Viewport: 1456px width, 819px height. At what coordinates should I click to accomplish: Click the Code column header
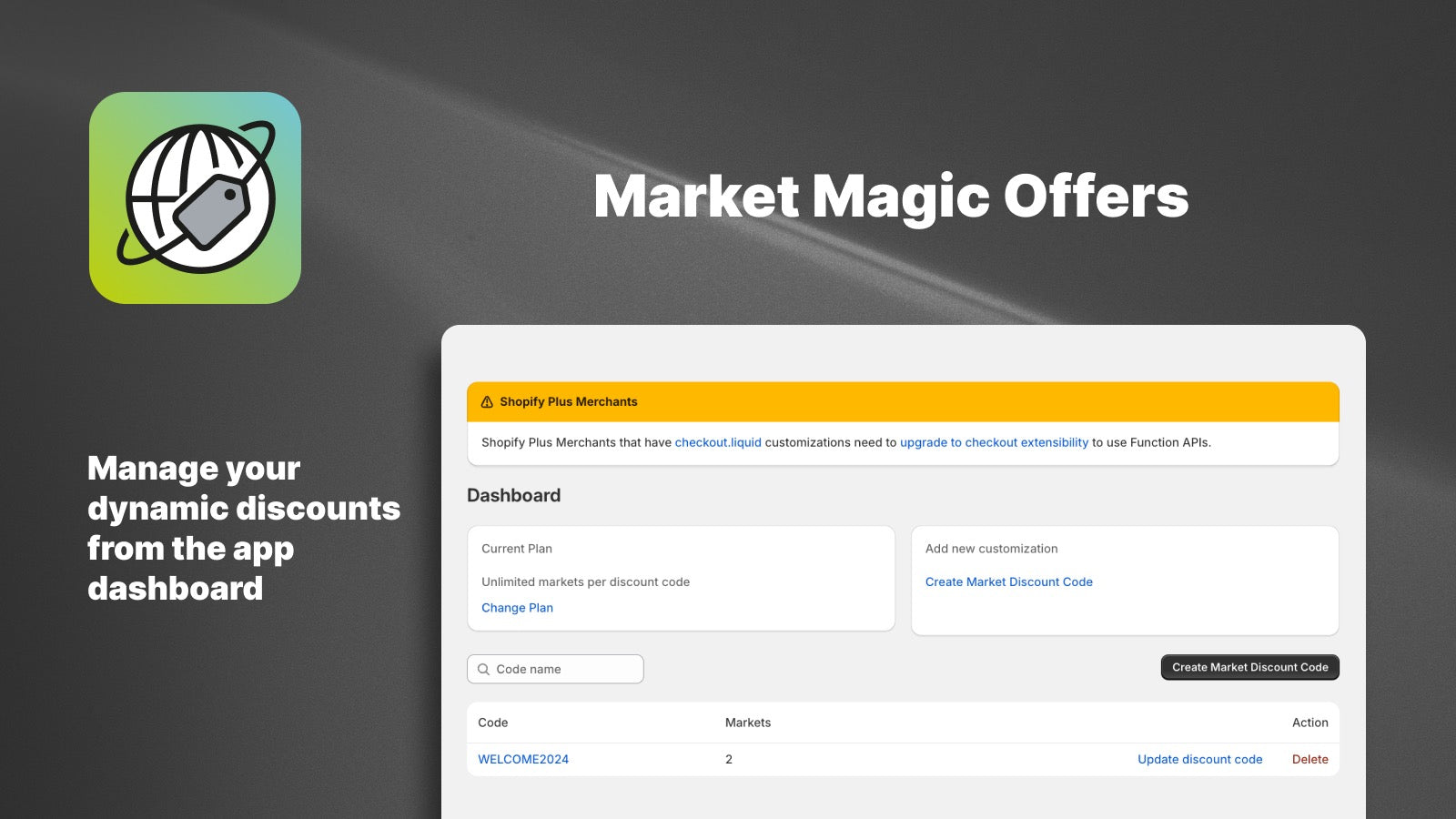pyautogui.click(x=493, y=723)
